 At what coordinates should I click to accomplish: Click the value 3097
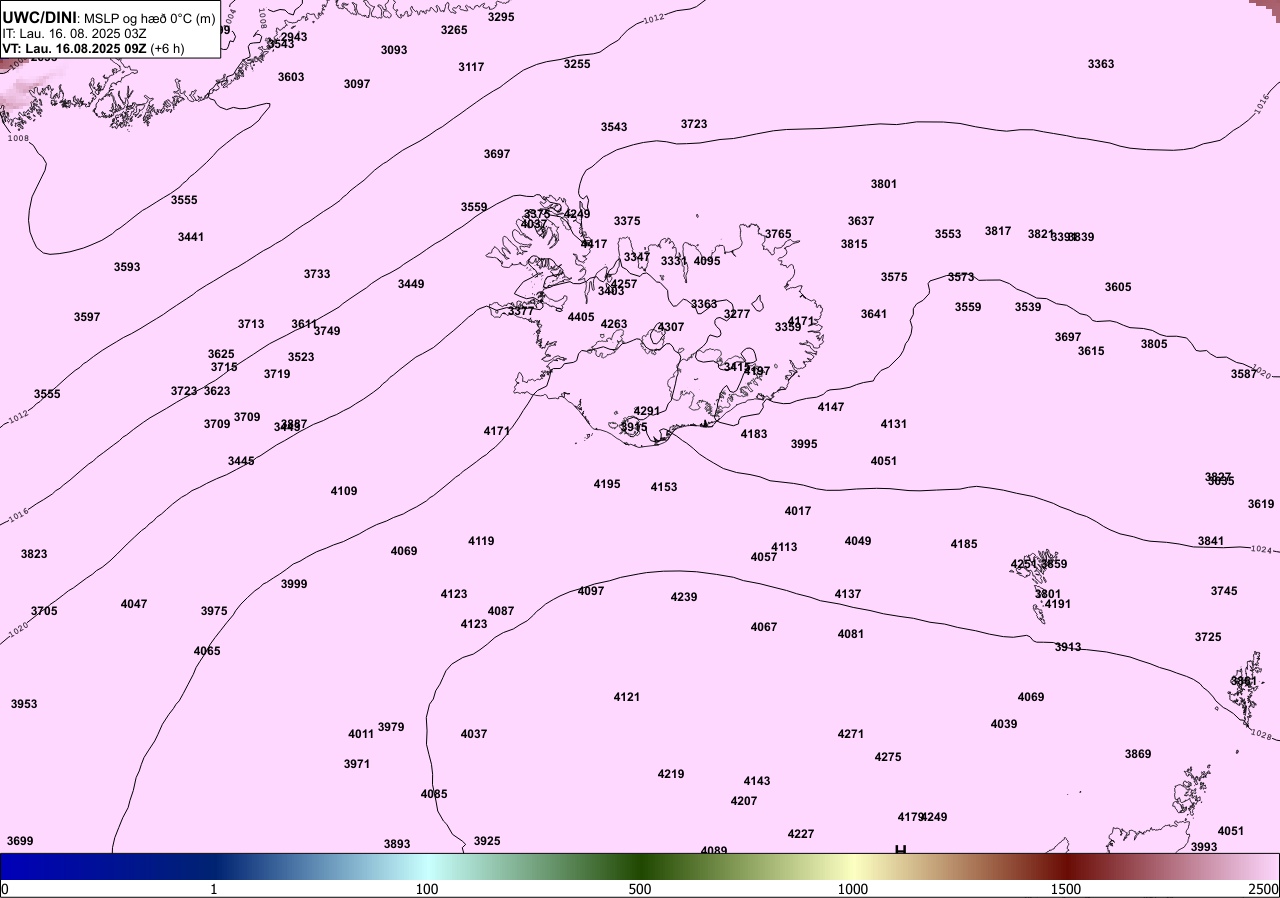tap(357, 84)
